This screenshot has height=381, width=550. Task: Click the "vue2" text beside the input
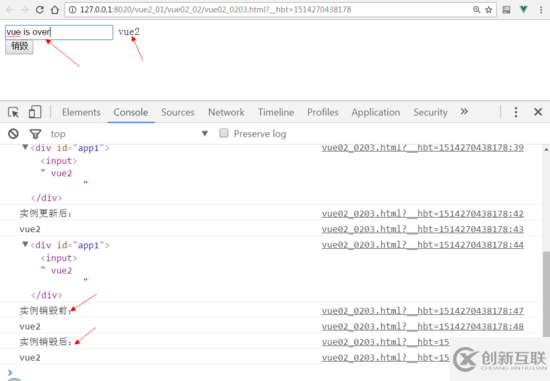[x=129, y=32]
